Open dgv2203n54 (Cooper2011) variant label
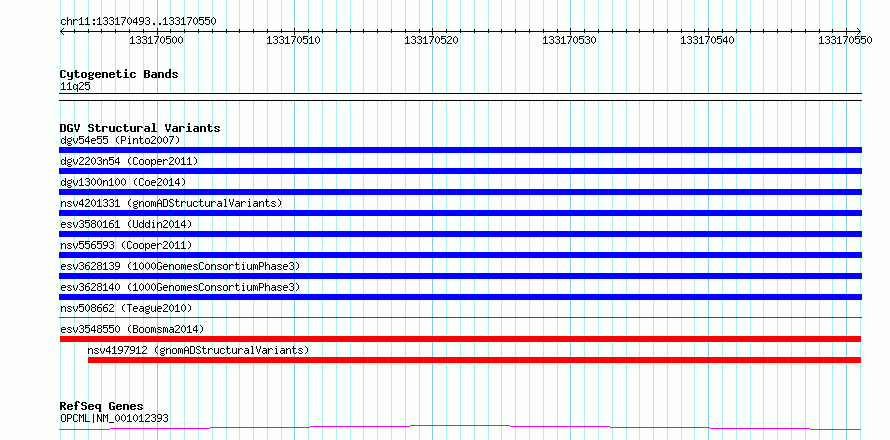The height and width of the screenshot is (440, 890). 129,161
